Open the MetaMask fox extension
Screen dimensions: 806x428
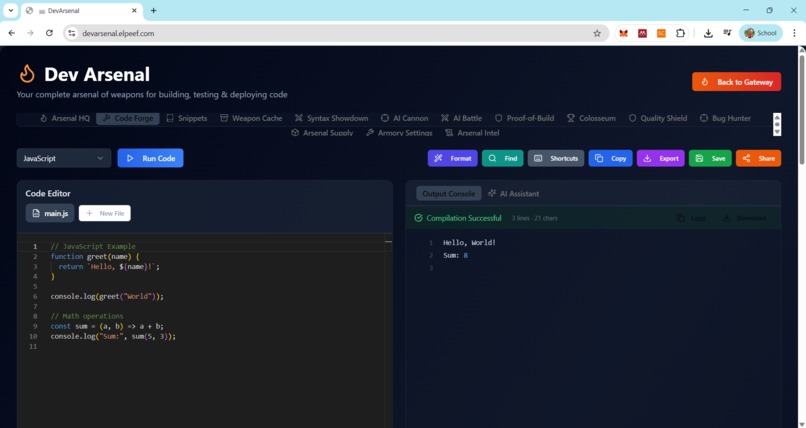[x=624, y=33]
